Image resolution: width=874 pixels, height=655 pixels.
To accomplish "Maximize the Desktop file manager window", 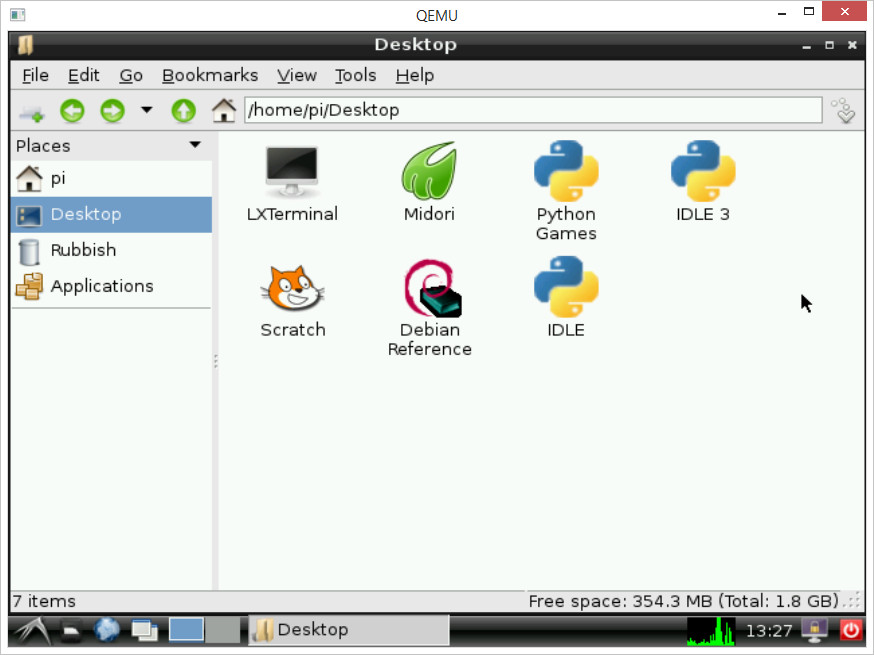I will tap(829, 45).
